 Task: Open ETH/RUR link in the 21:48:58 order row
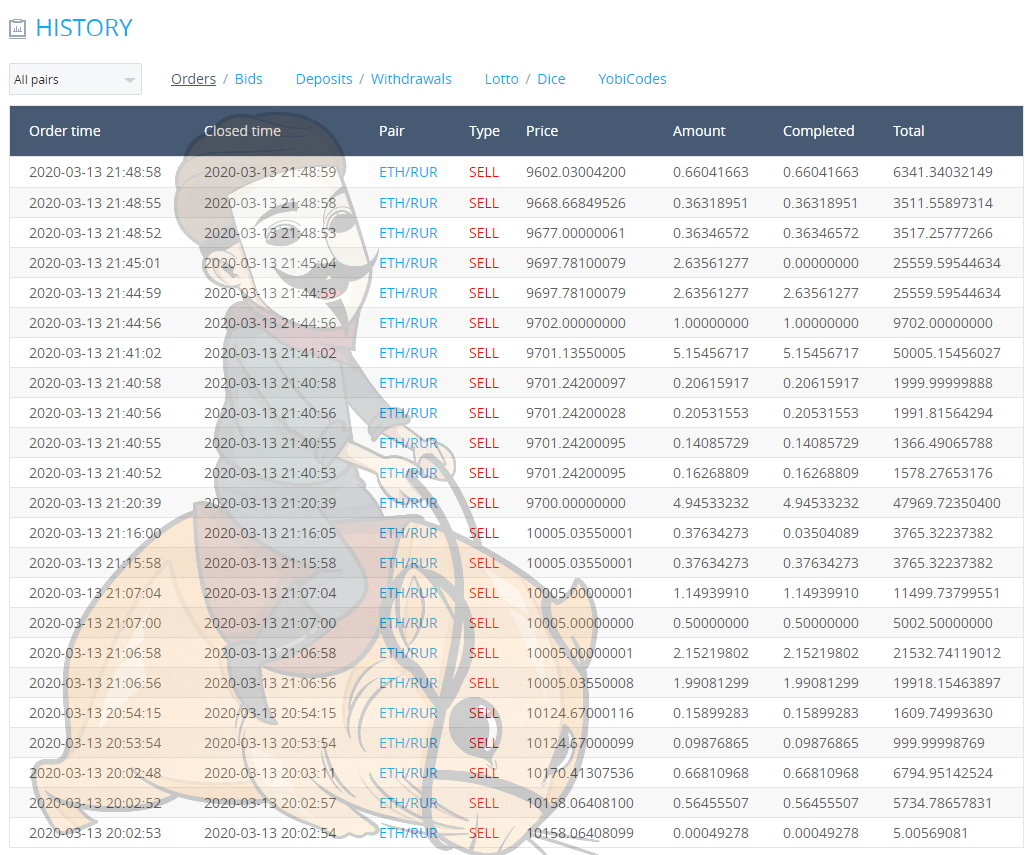[x=409, y=172]
